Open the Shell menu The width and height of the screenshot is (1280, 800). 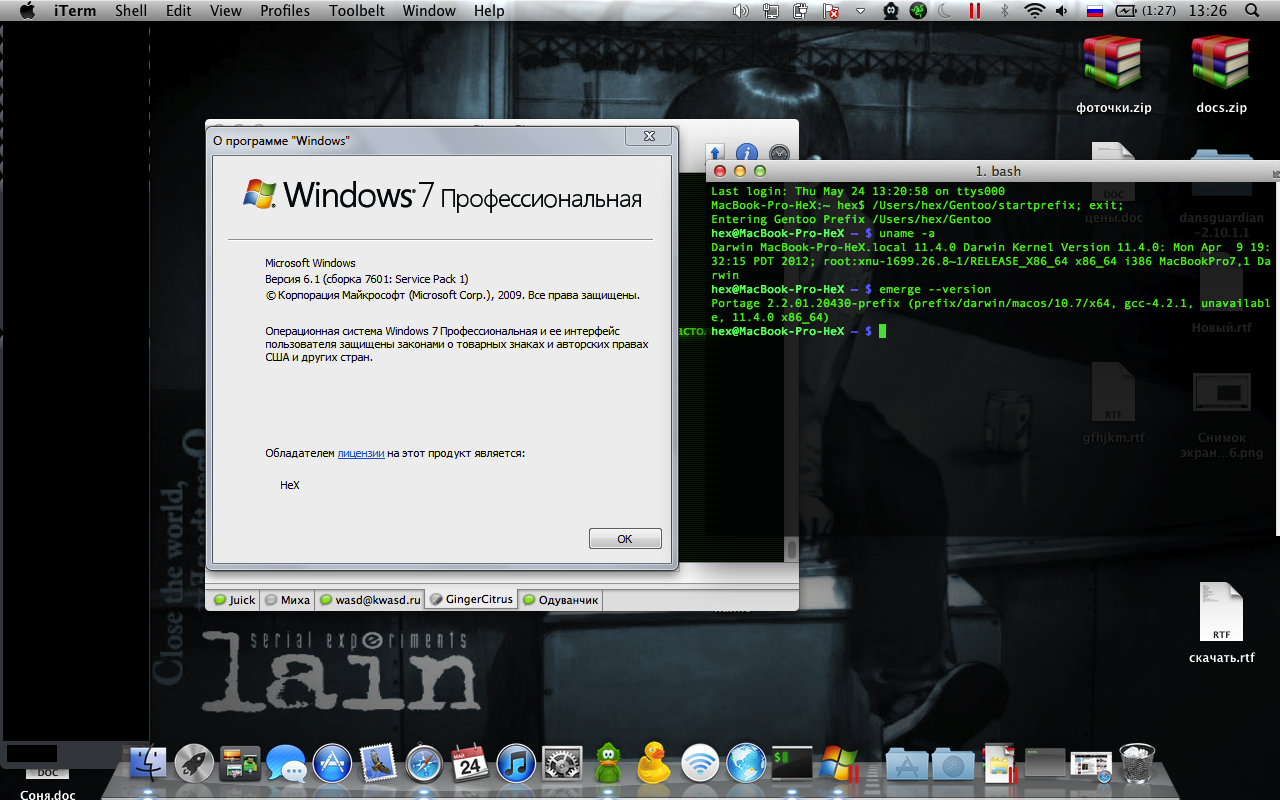click(x=131, y=11)
